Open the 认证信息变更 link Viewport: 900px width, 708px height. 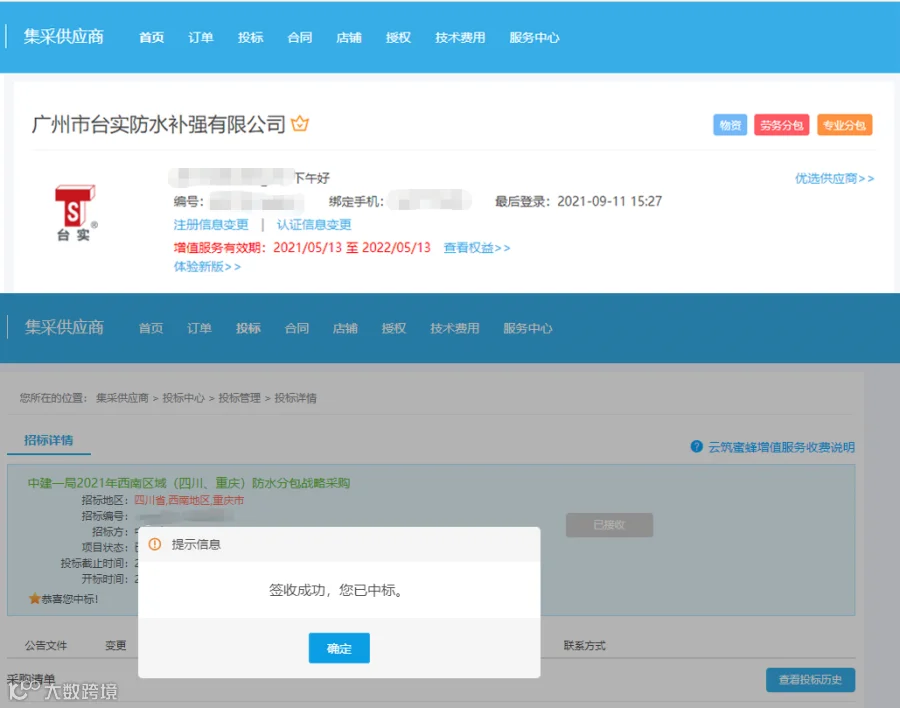click(314, 225)
